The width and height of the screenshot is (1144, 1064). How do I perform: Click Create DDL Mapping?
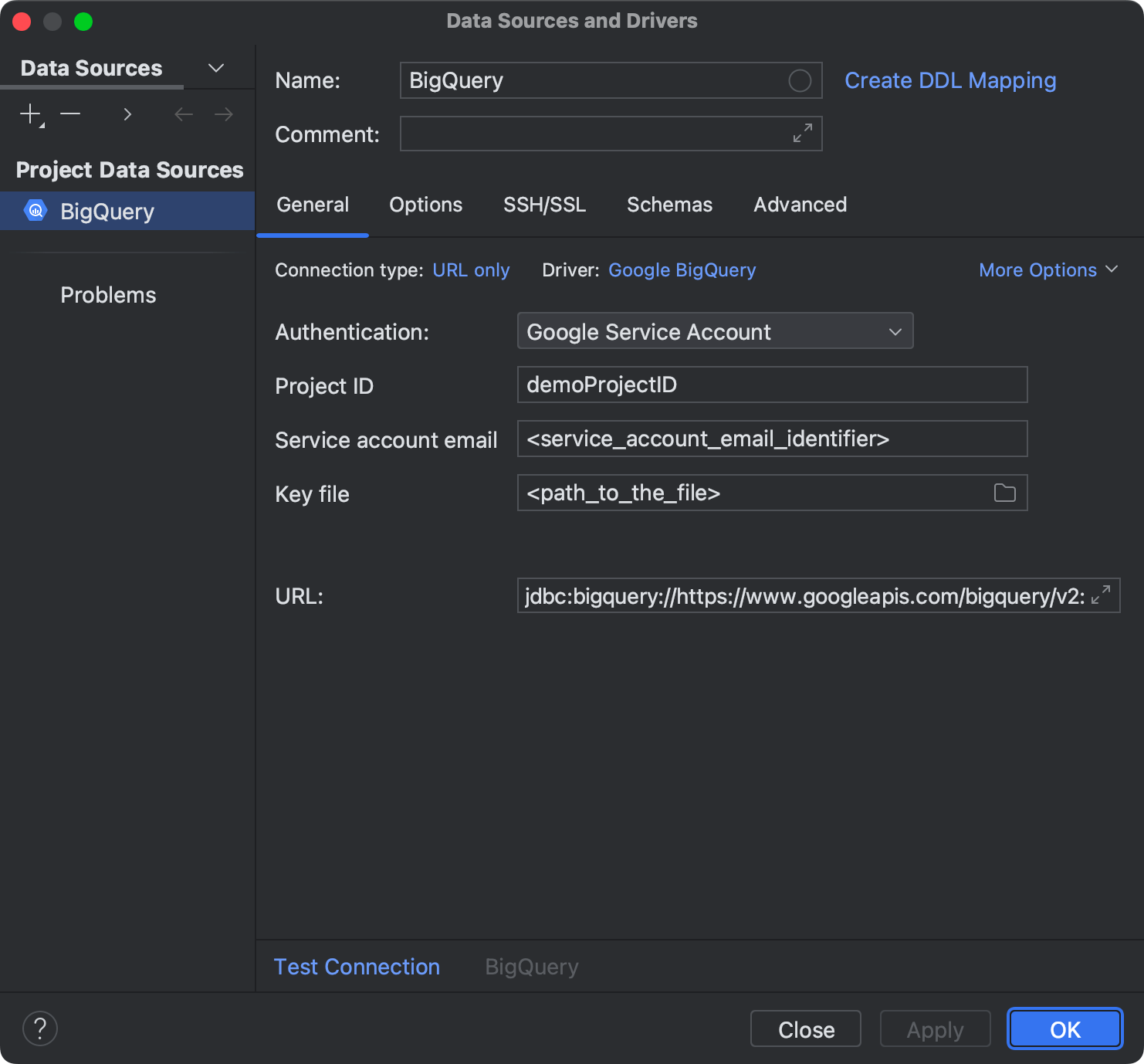click(950, 80)
